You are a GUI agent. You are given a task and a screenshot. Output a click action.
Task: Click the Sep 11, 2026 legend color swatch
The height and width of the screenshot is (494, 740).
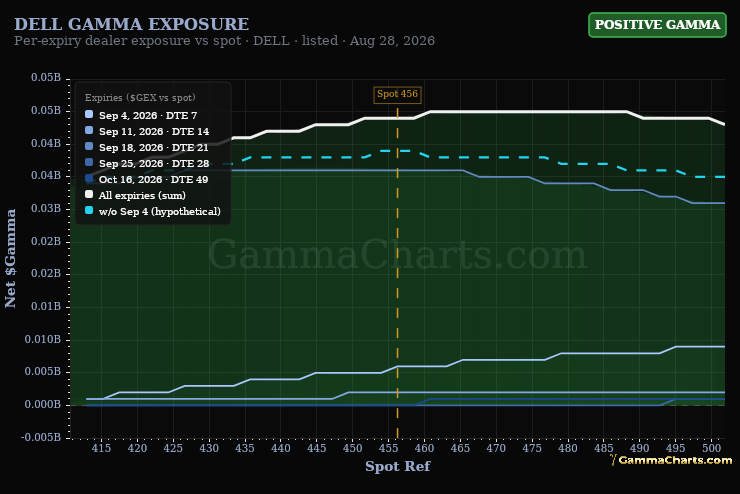coord(89,130)
